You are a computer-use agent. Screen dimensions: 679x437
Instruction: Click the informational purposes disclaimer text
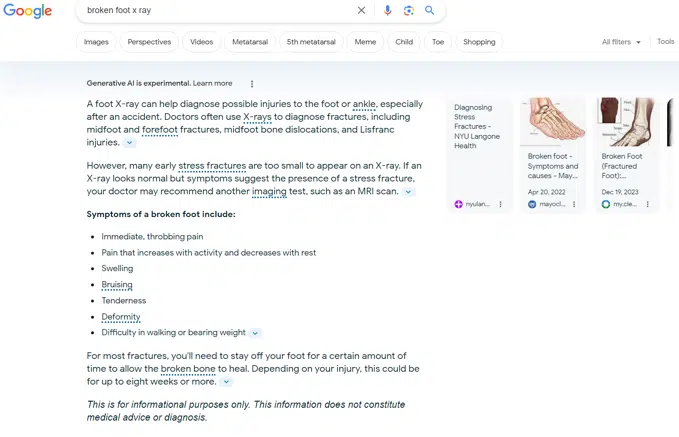(246, 411)
